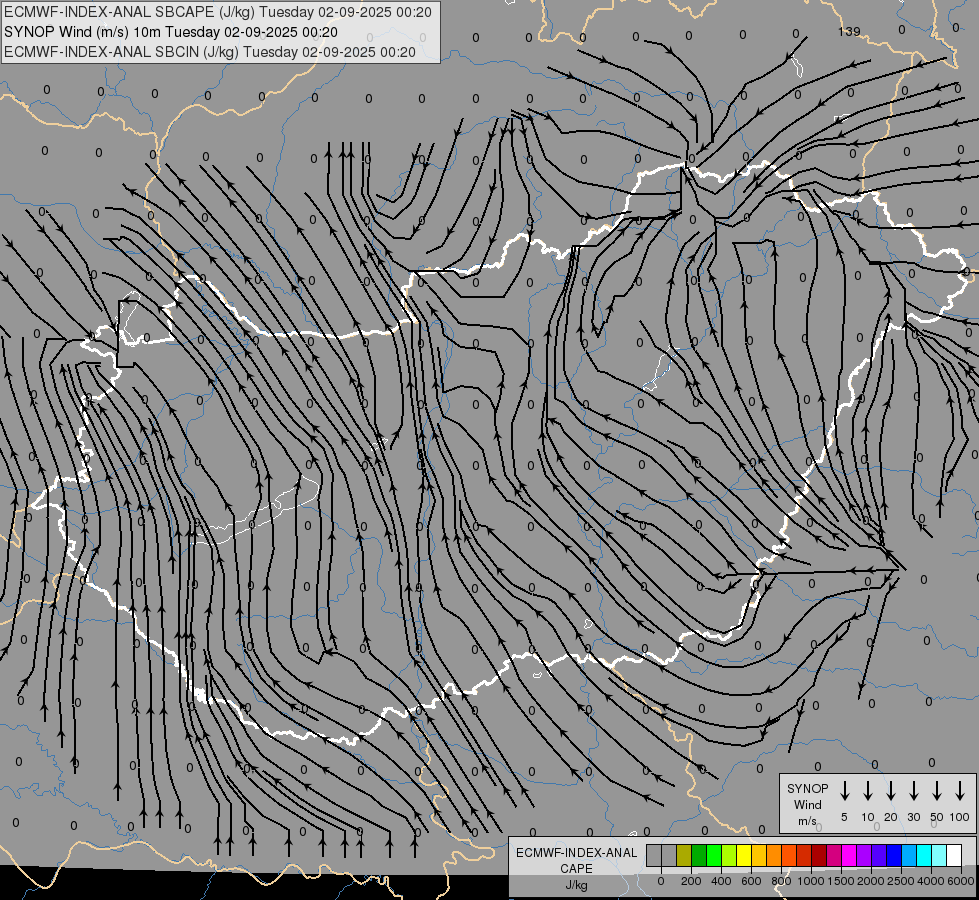This screenshot has height=900, width=979.
Task: Pick the yellow-green CAPE legend swatch
Action: [x=729, y=855]
